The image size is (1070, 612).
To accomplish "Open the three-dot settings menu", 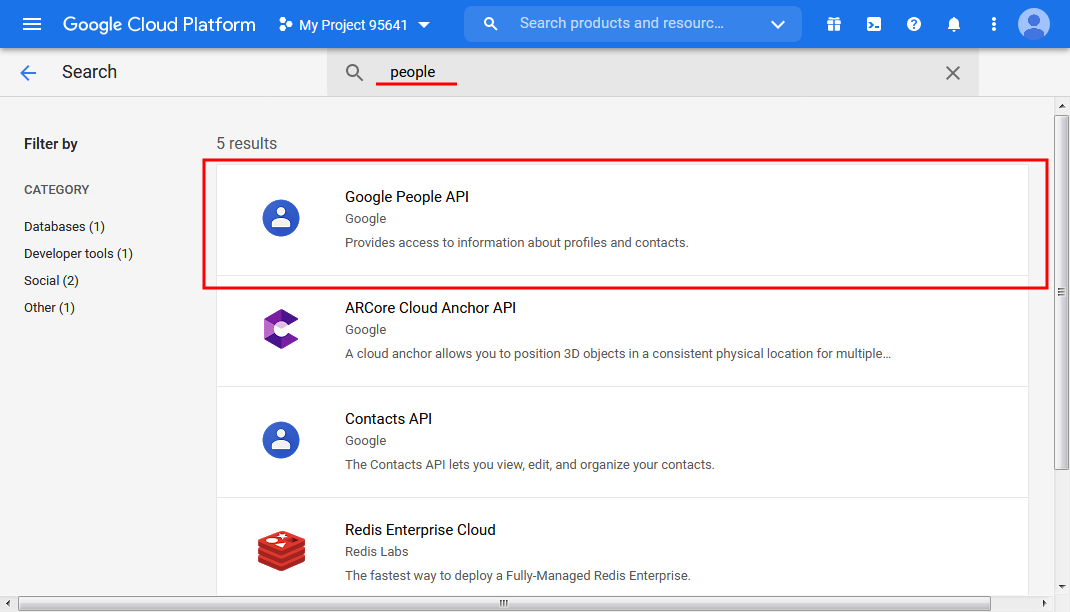I will [994, 25].
